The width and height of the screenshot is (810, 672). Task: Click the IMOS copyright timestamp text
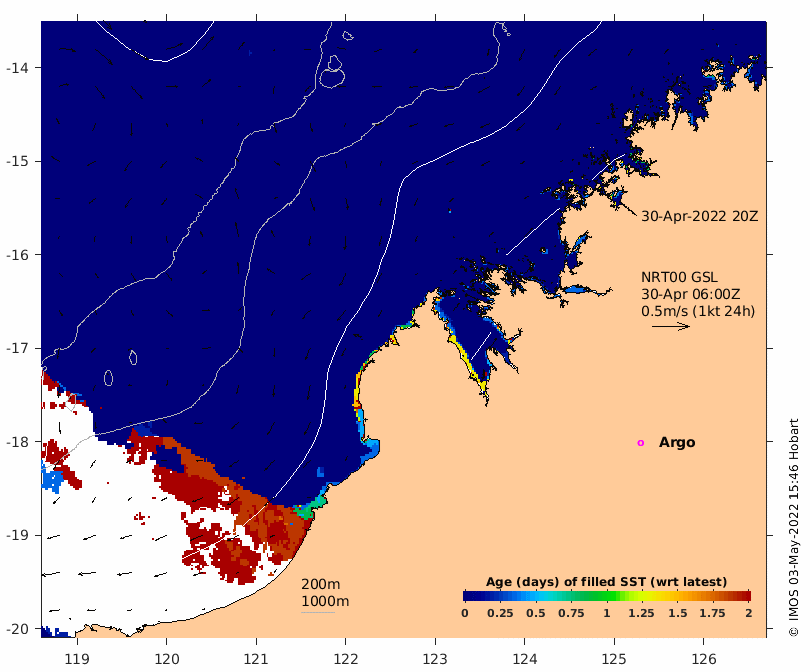coord(793,527)
